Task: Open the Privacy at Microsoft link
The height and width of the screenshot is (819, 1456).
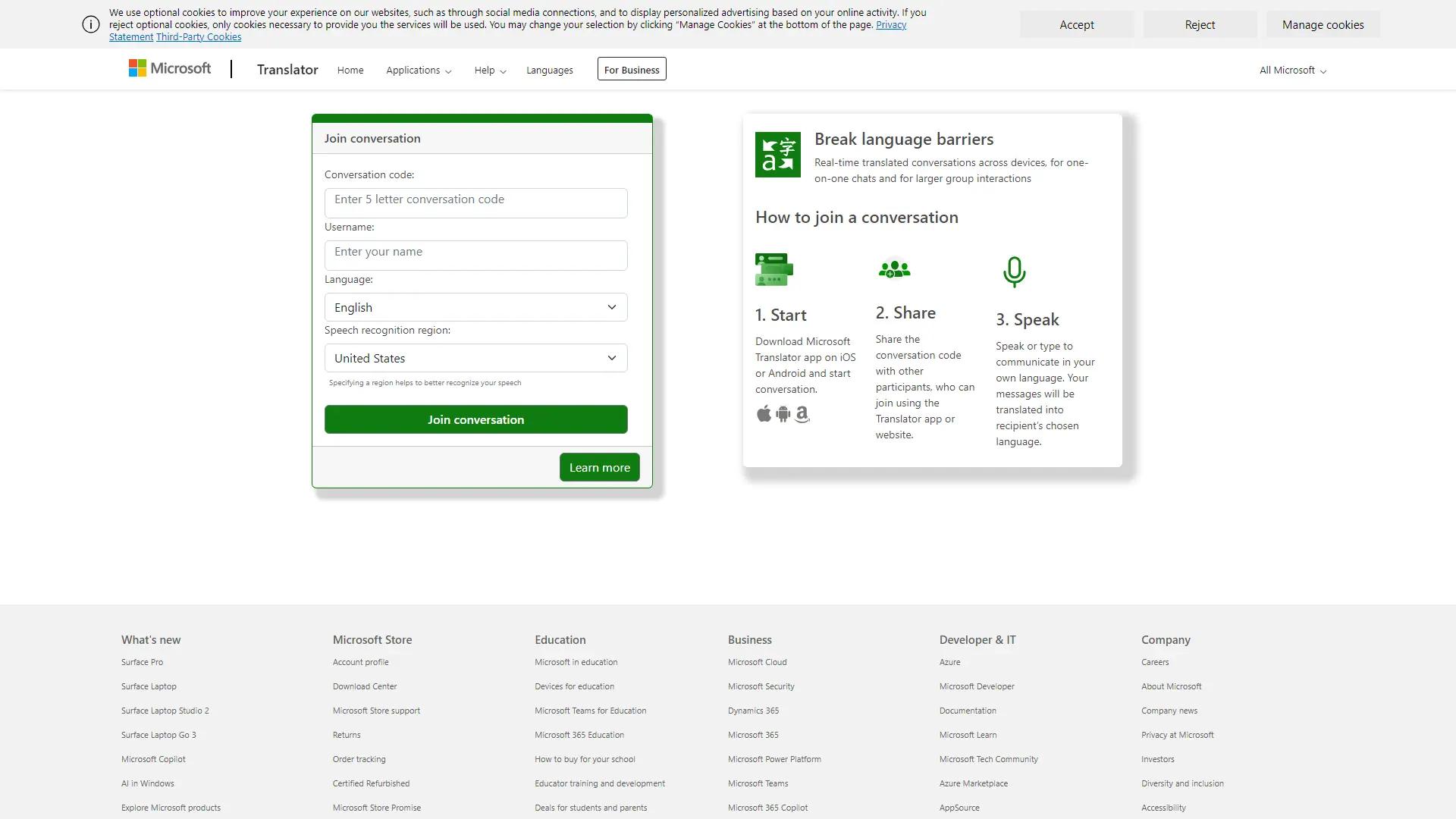Action: pyautogui.click(x=1178, y=735)
